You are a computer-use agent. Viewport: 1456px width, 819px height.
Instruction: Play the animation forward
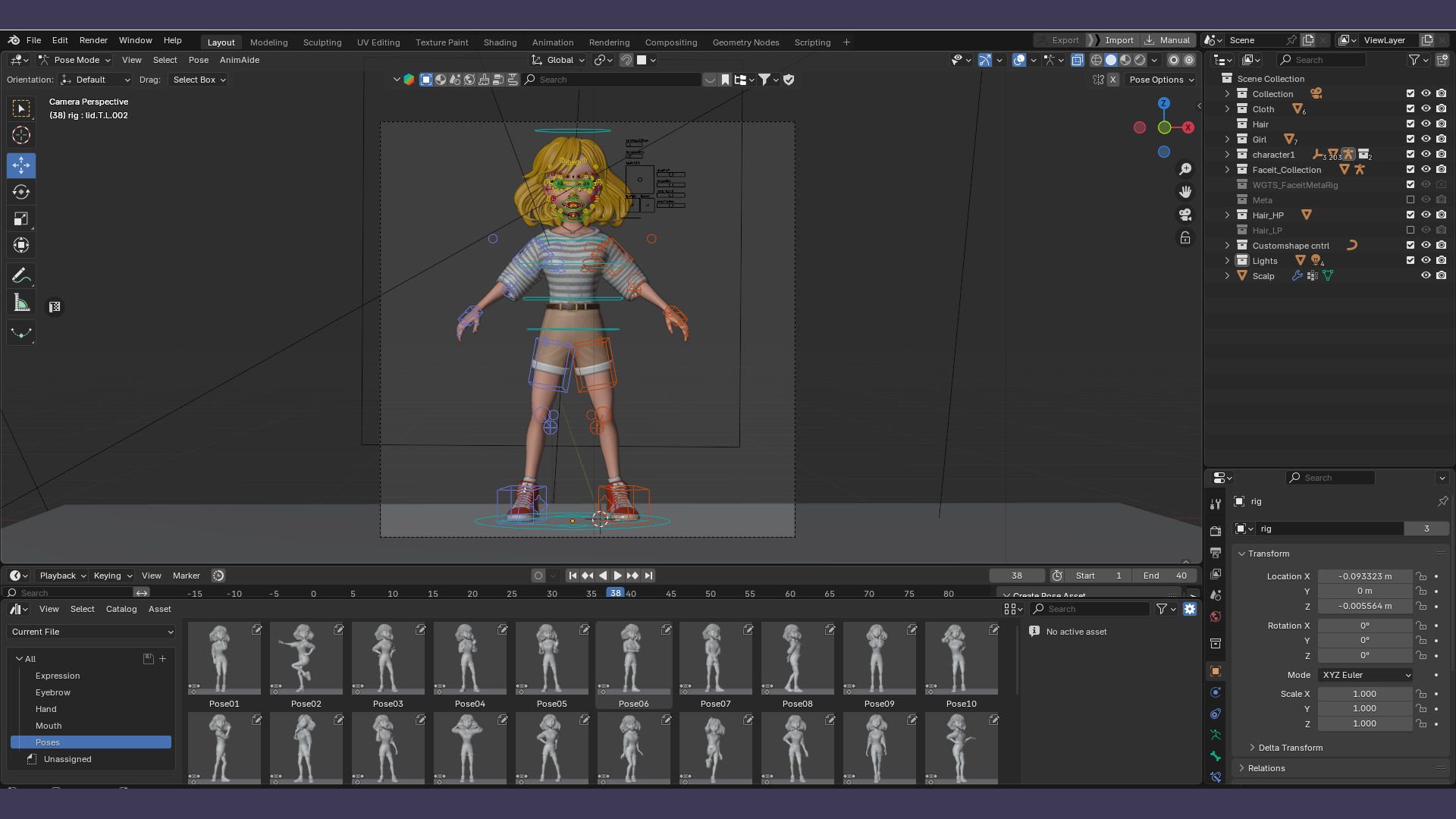pyautogui.click(x=617, y=576)
